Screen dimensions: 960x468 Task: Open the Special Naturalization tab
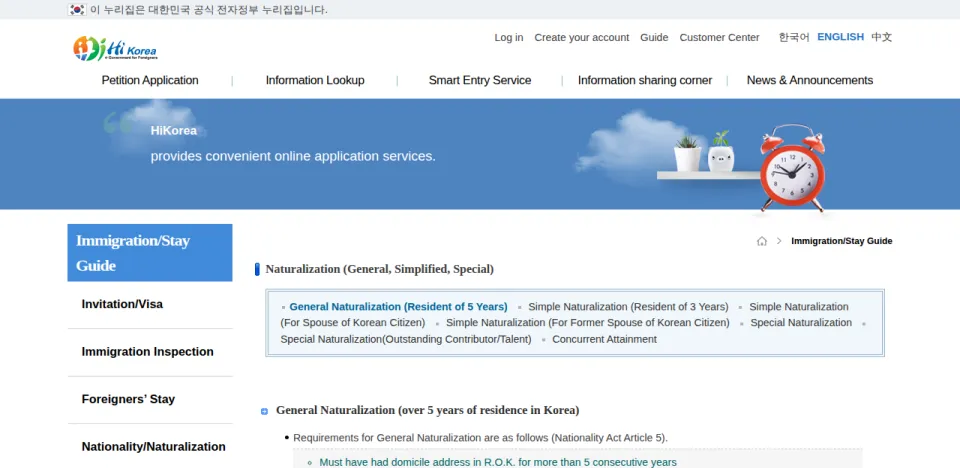coord(801,322)
